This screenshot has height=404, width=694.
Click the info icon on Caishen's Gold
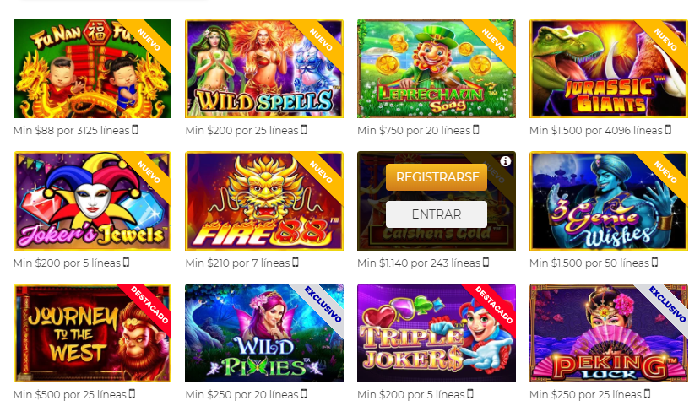click(505, 162)
